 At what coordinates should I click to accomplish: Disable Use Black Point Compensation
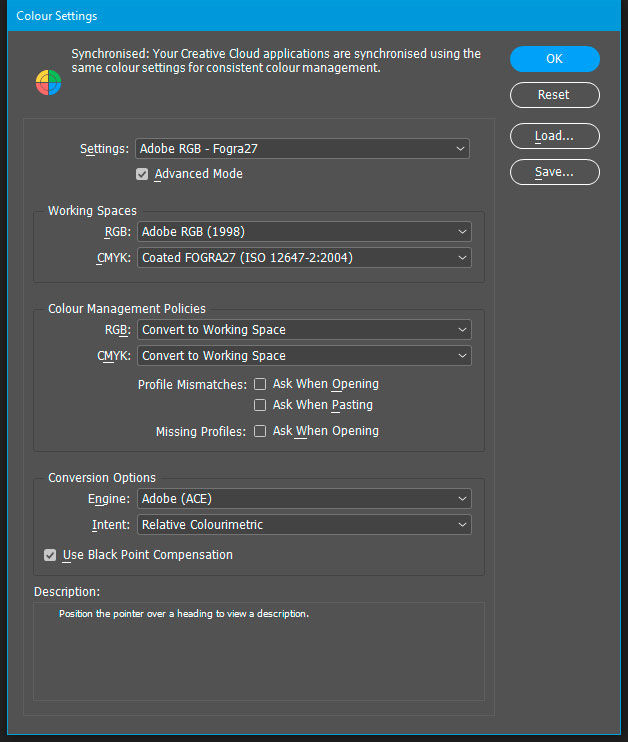[50, 555]
